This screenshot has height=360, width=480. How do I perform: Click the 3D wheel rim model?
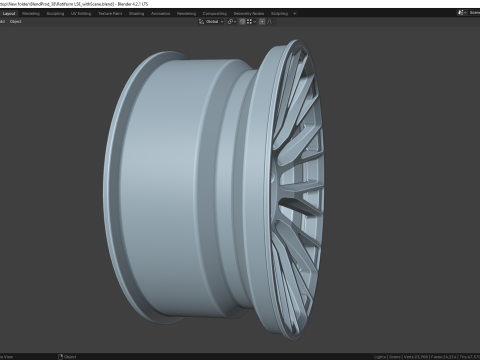coord(213,190)
